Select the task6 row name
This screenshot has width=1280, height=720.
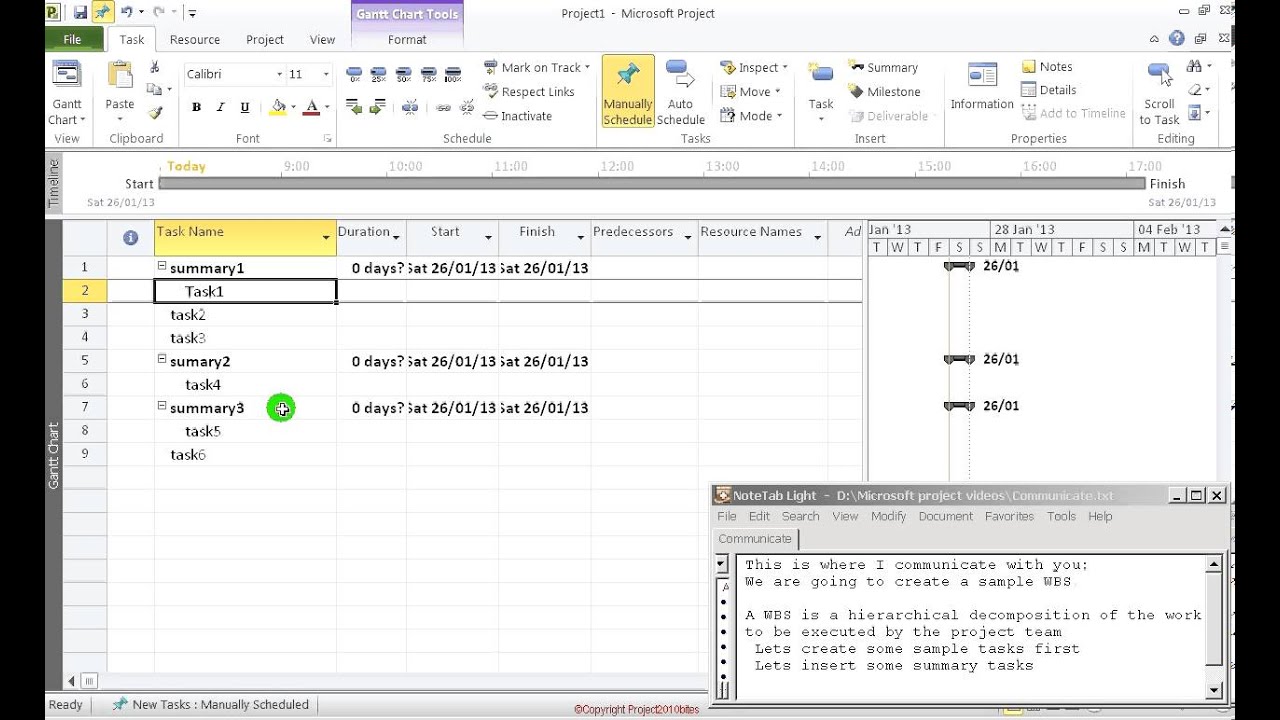(x=188, y=454)
